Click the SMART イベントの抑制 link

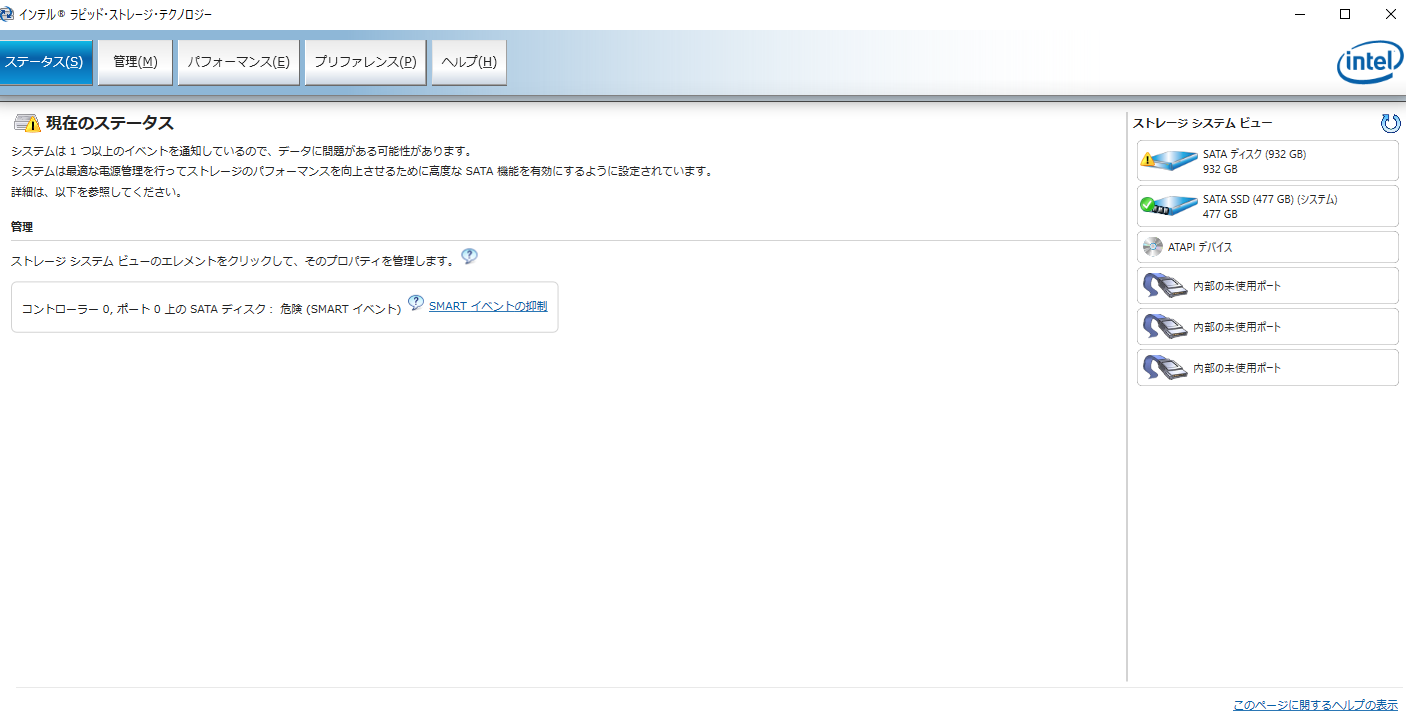coord(488,306)
